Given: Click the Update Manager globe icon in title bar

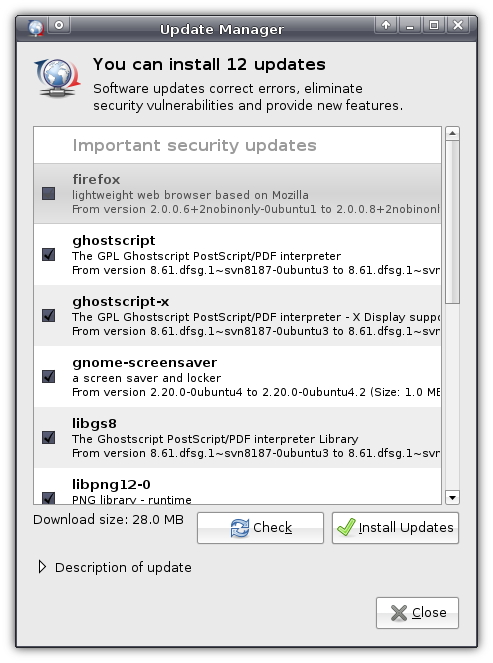Looking at the screenshot, I should [36, 28].
